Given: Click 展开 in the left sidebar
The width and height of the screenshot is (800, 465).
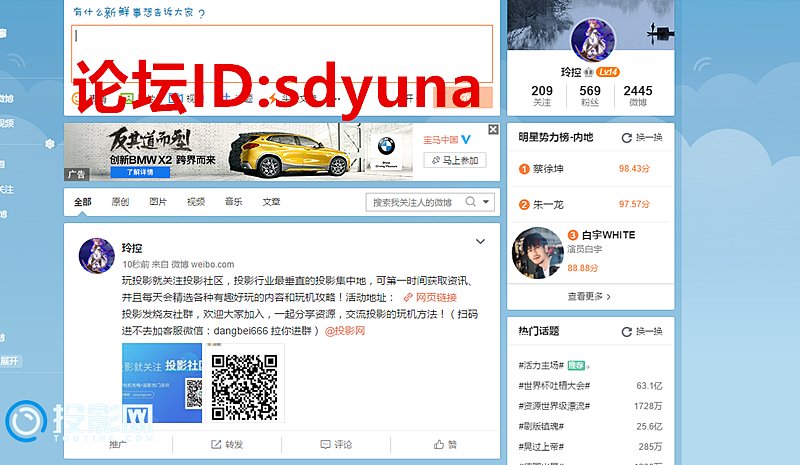Looking at the screenshot, I should (9, 361).
